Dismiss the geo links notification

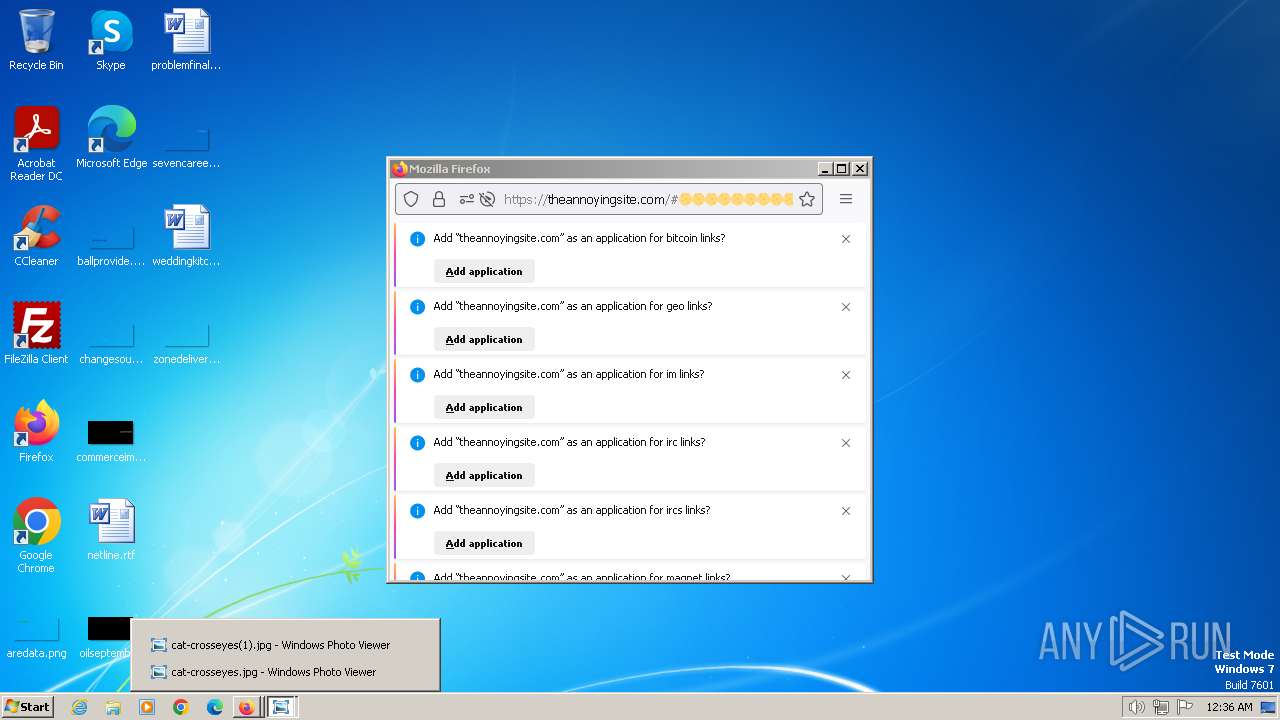coord(846,307)
